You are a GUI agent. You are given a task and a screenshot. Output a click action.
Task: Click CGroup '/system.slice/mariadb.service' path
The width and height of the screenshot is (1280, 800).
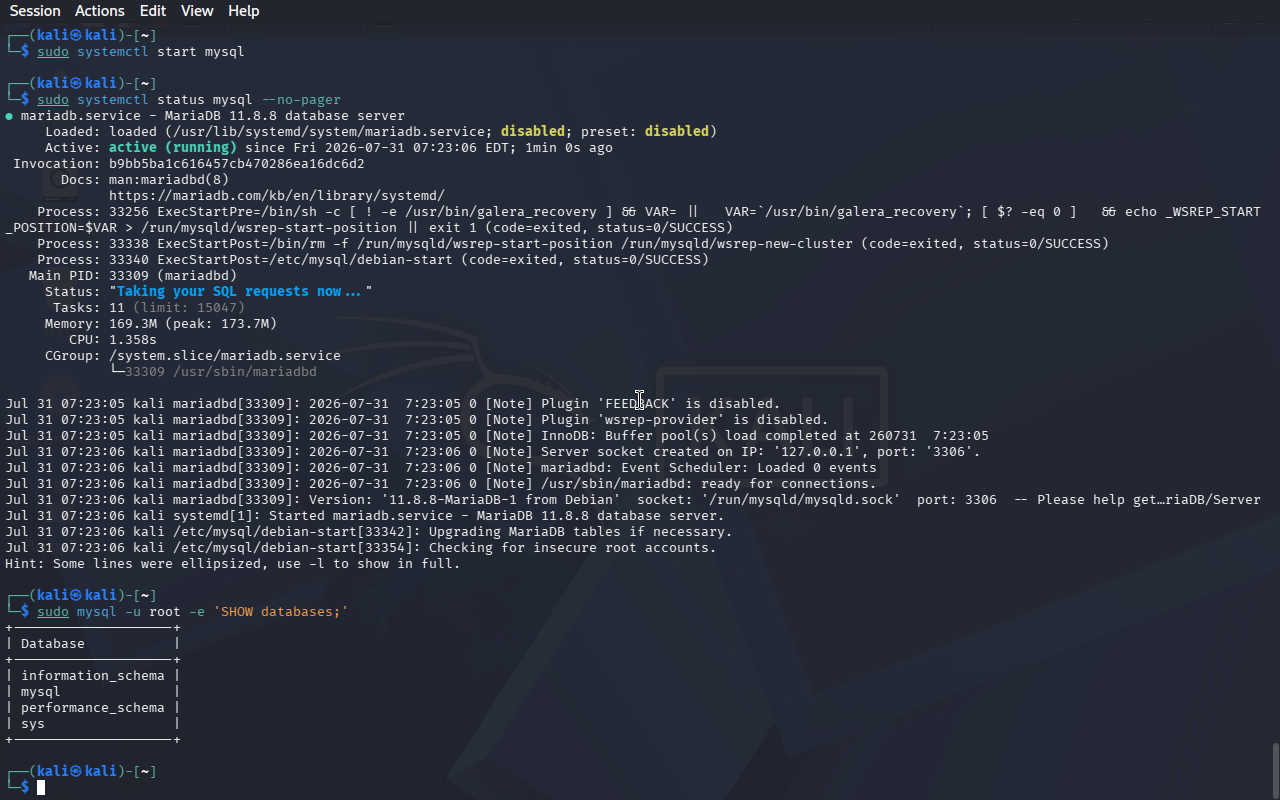coord(225,356)
